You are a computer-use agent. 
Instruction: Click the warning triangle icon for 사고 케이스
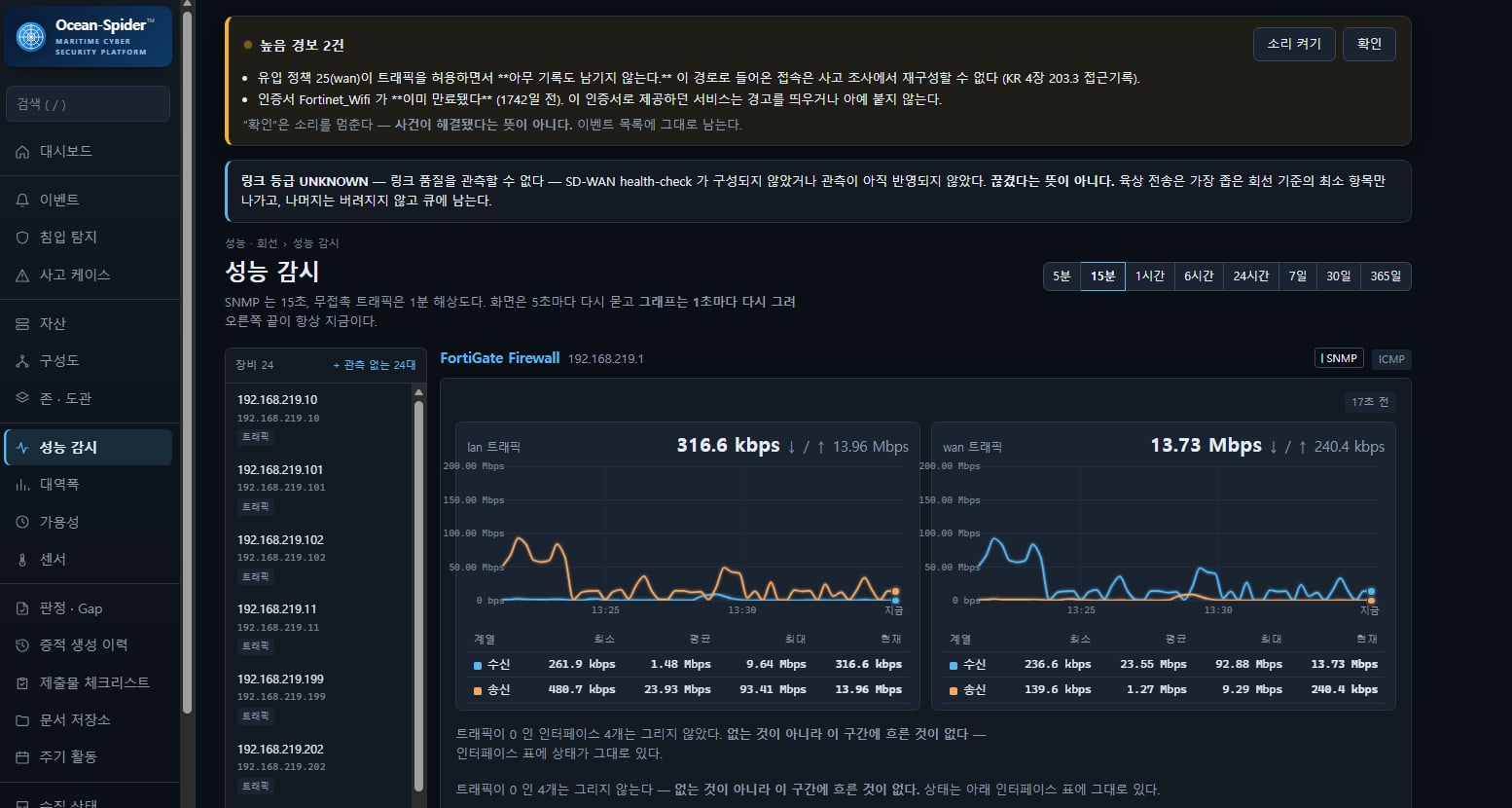(22, 275)
